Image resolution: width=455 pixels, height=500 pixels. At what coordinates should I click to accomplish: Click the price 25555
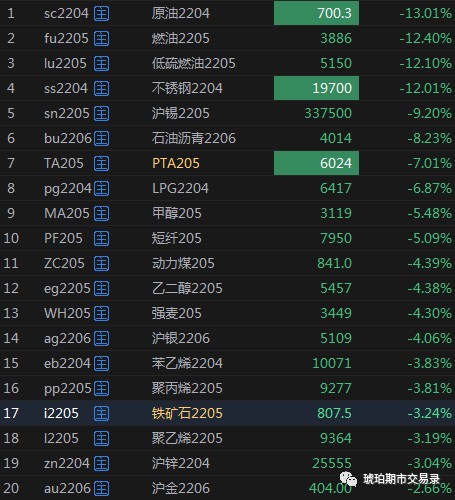pyautogui.click(x=332, y=463)
